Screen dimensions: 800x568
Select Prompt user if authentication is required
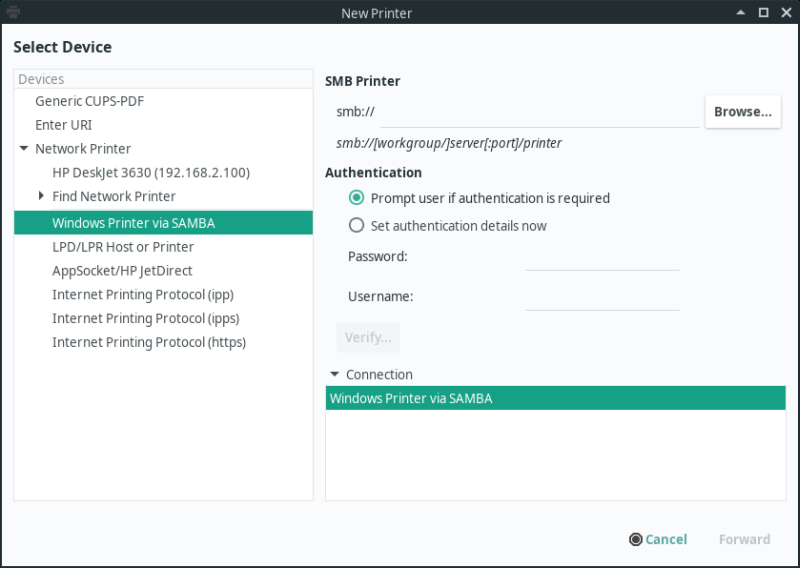(355, 198)
